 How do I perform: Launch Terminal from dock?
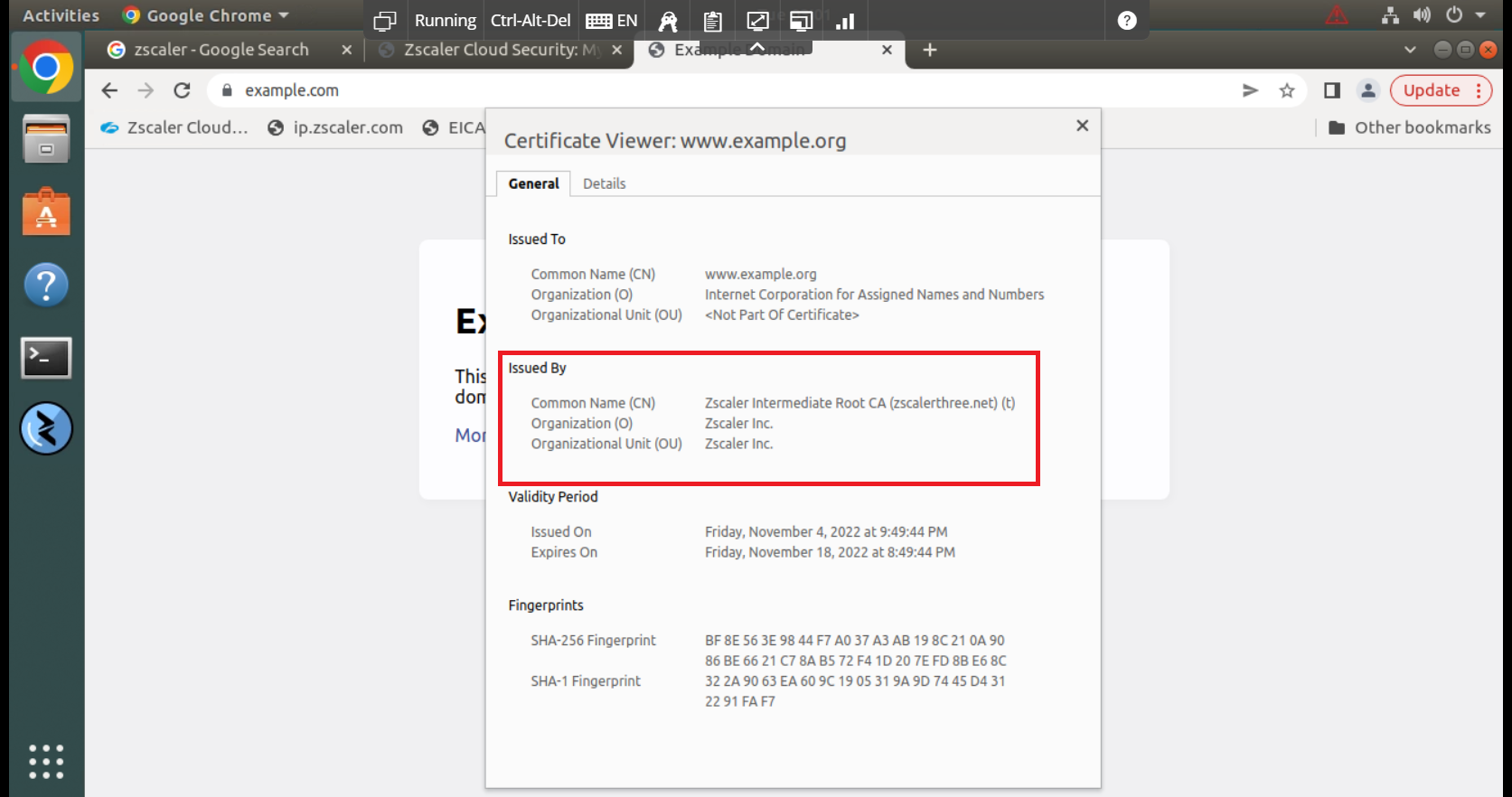(x=46, y=358)
